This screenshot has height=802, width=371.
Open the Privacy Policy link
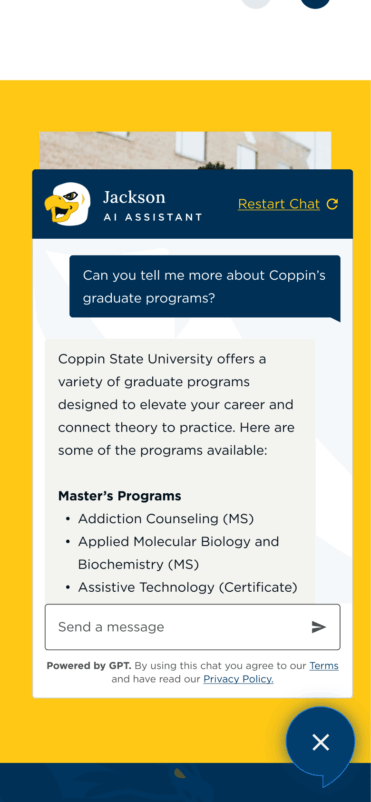pos(238,679)
